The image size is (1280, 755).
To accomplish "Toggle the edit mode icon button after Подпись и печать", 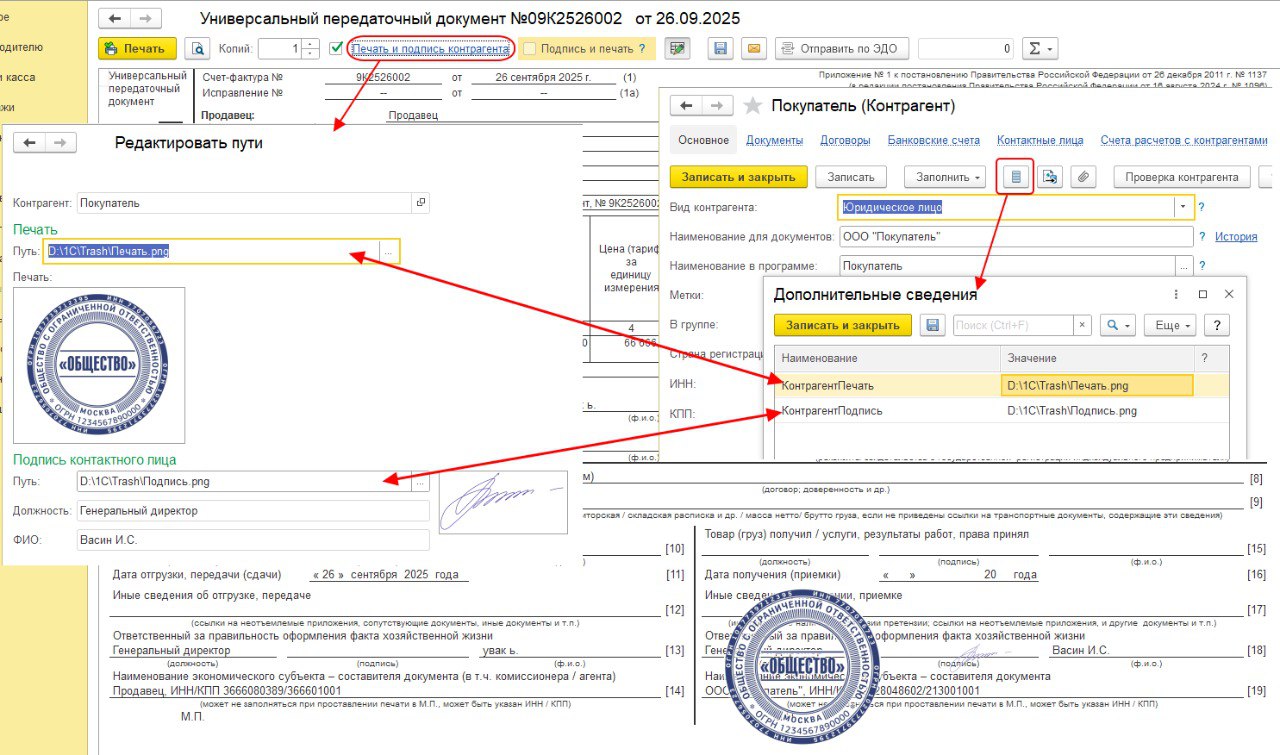I will point(679,48).
